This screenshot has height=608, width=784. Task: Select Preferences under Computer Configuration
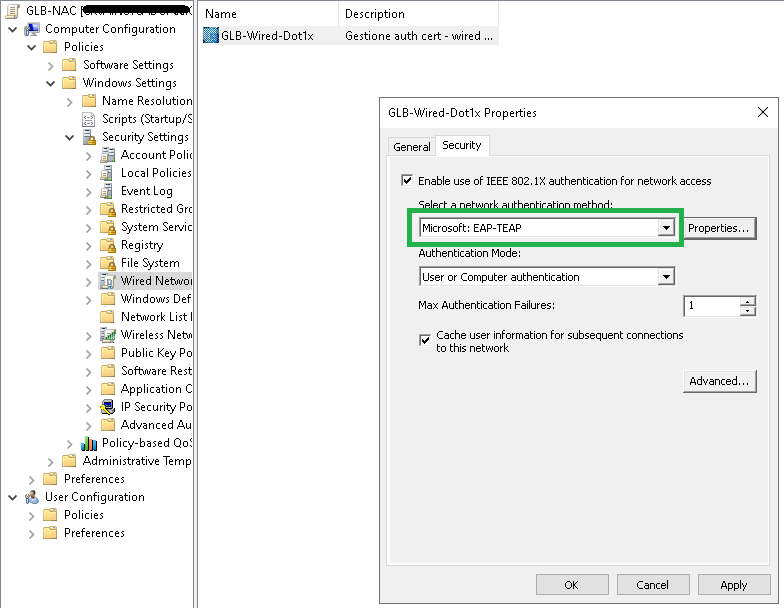coord(94,479)
